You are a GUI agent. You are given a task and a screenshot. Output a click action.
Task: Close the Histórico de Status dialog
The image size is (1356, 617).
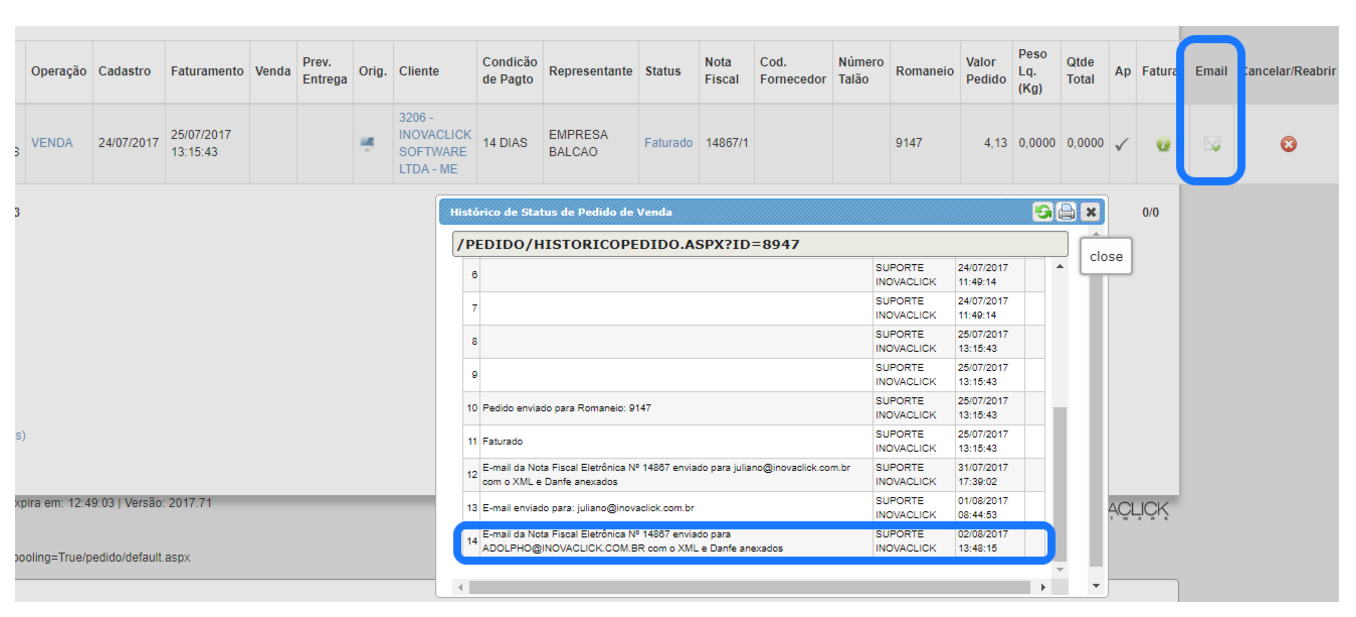tap(1090, 212)
